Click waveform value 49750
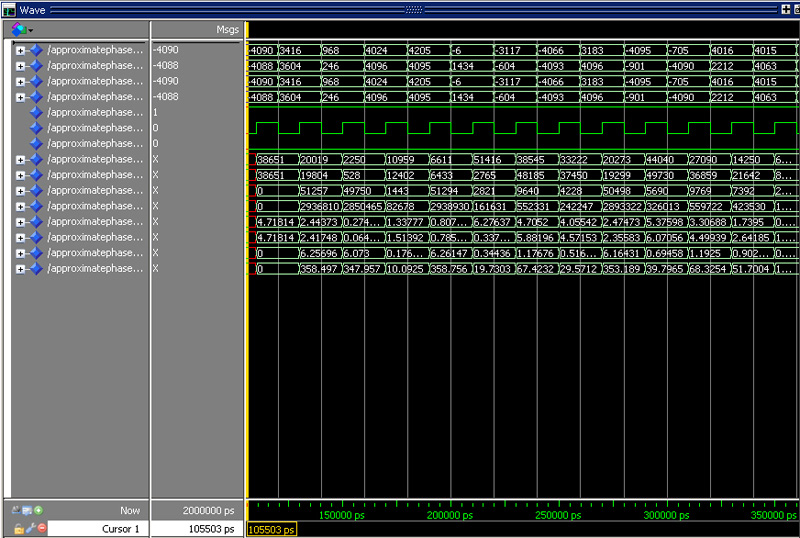Screen dimensions: 800x538 coord(357,191)
